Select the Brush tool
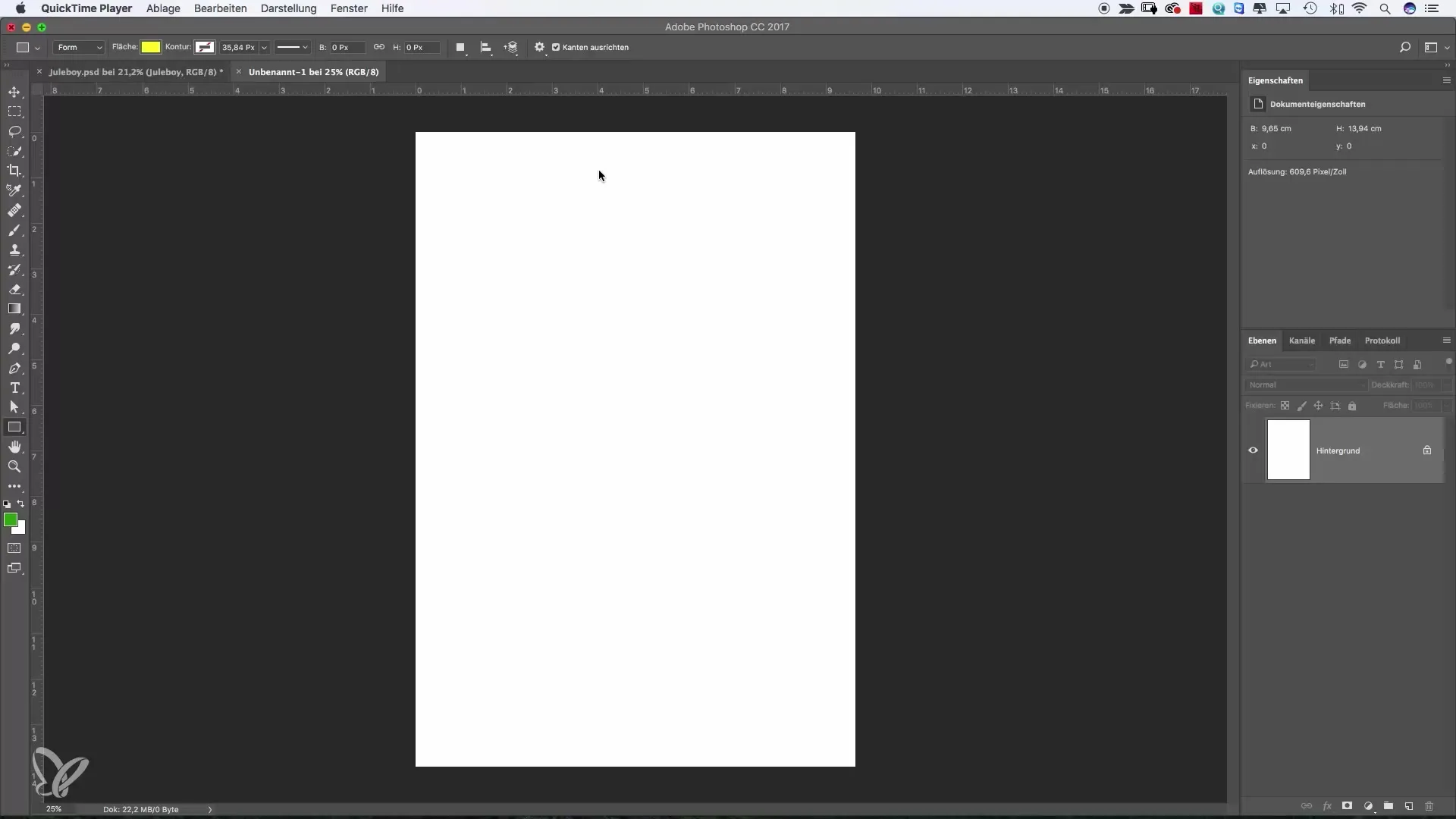Image resolution: width=1456 pixels, height=819 pixels. click(14, 230)
